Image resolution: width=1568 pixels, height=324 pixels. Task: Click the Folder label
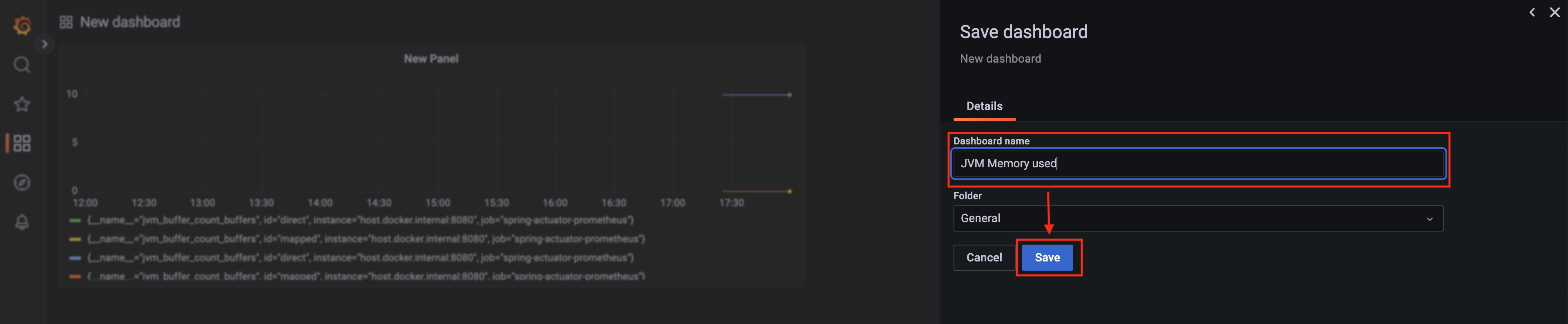click(967, 196)
